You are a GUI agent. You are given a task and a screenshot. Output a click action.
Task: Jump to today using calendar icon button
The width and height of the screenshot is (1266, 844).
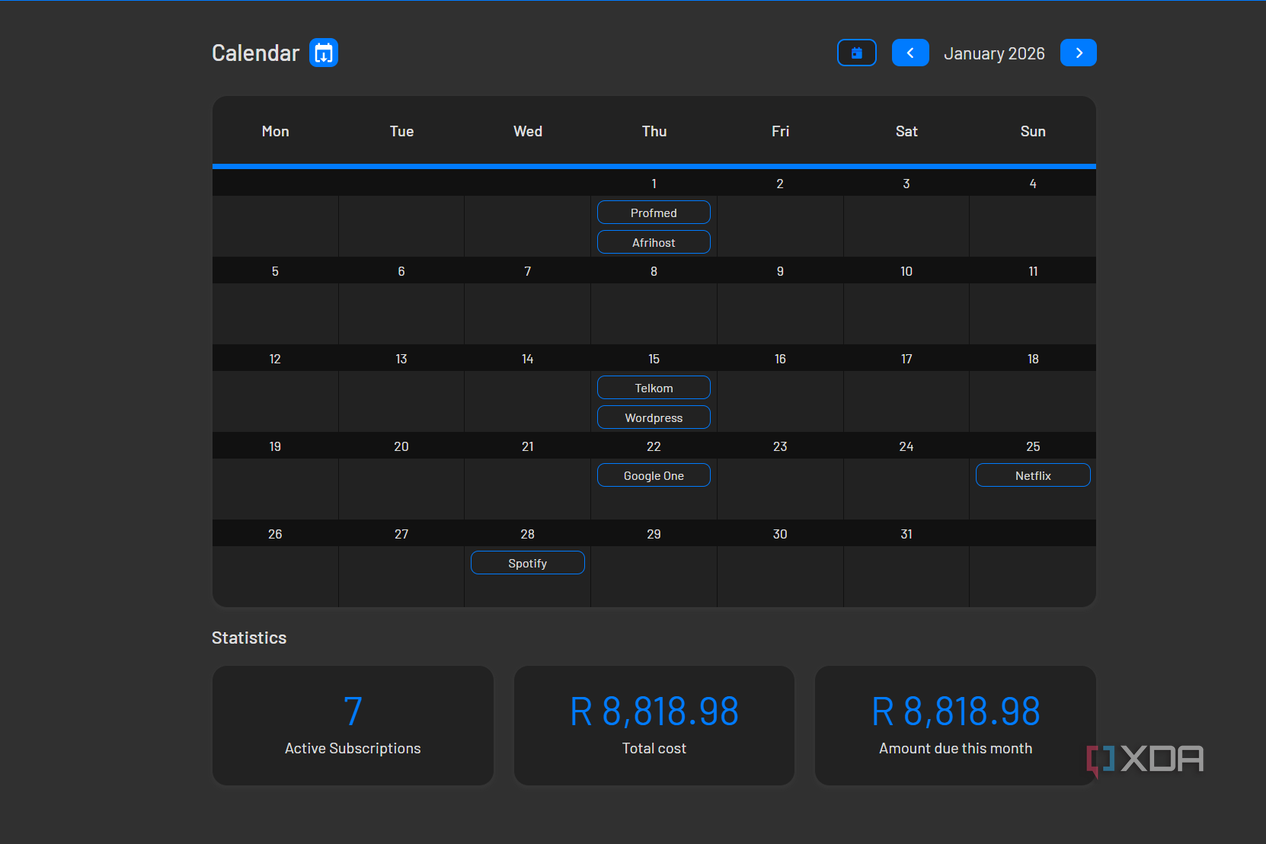857,53
